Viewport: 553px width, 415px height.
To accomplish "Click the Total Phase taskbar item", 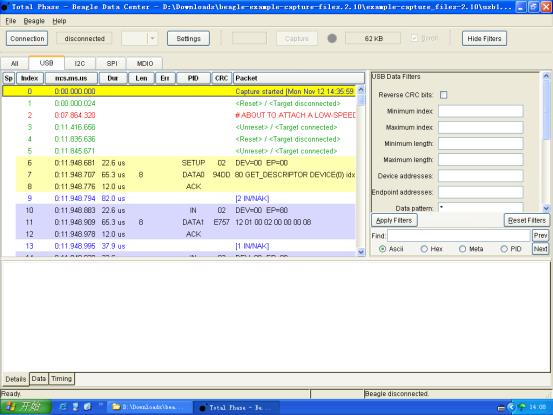I will 236,408.
